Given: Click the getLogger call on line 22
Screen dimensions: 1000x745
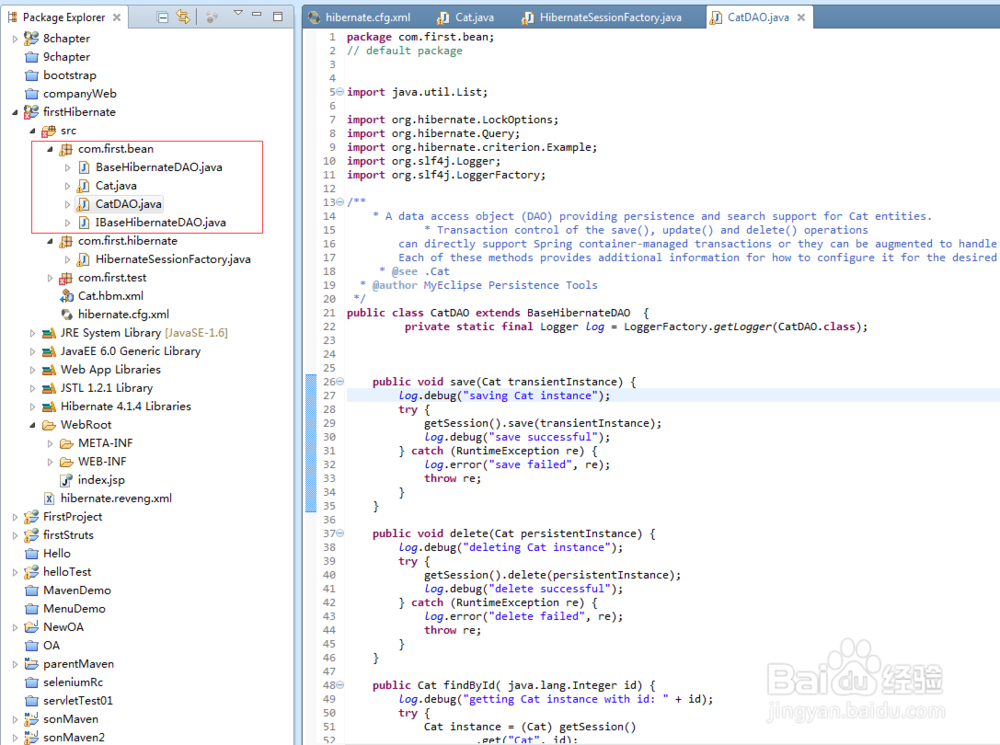Looking at the screenshot, I should [742, 327].
